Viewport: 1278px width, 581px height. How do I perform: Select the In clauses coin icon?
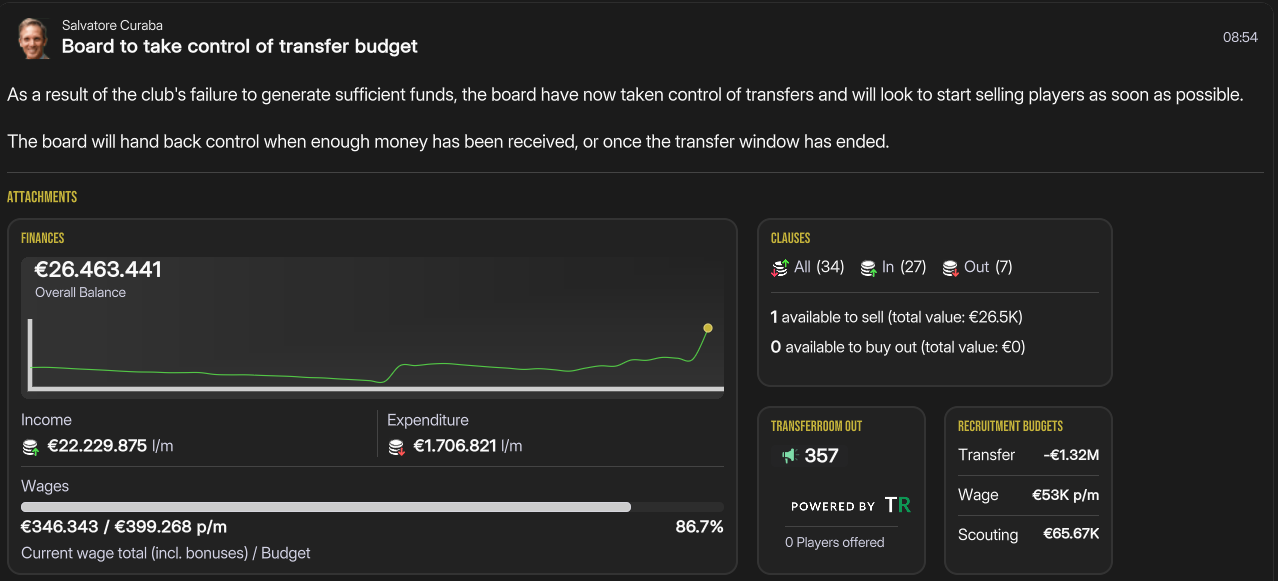(868, 268)
